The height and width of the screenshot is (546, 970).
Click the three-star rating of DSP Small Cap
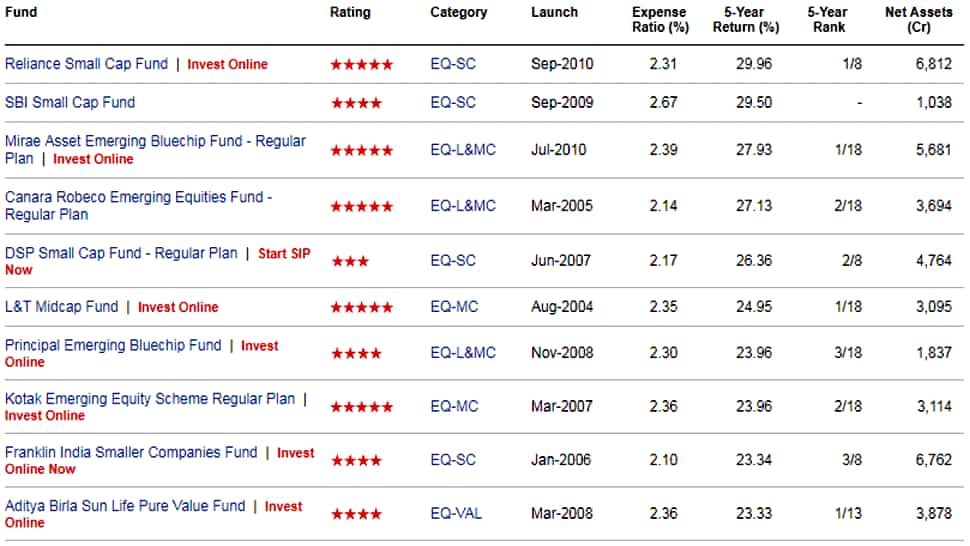[x=350, y=261]
